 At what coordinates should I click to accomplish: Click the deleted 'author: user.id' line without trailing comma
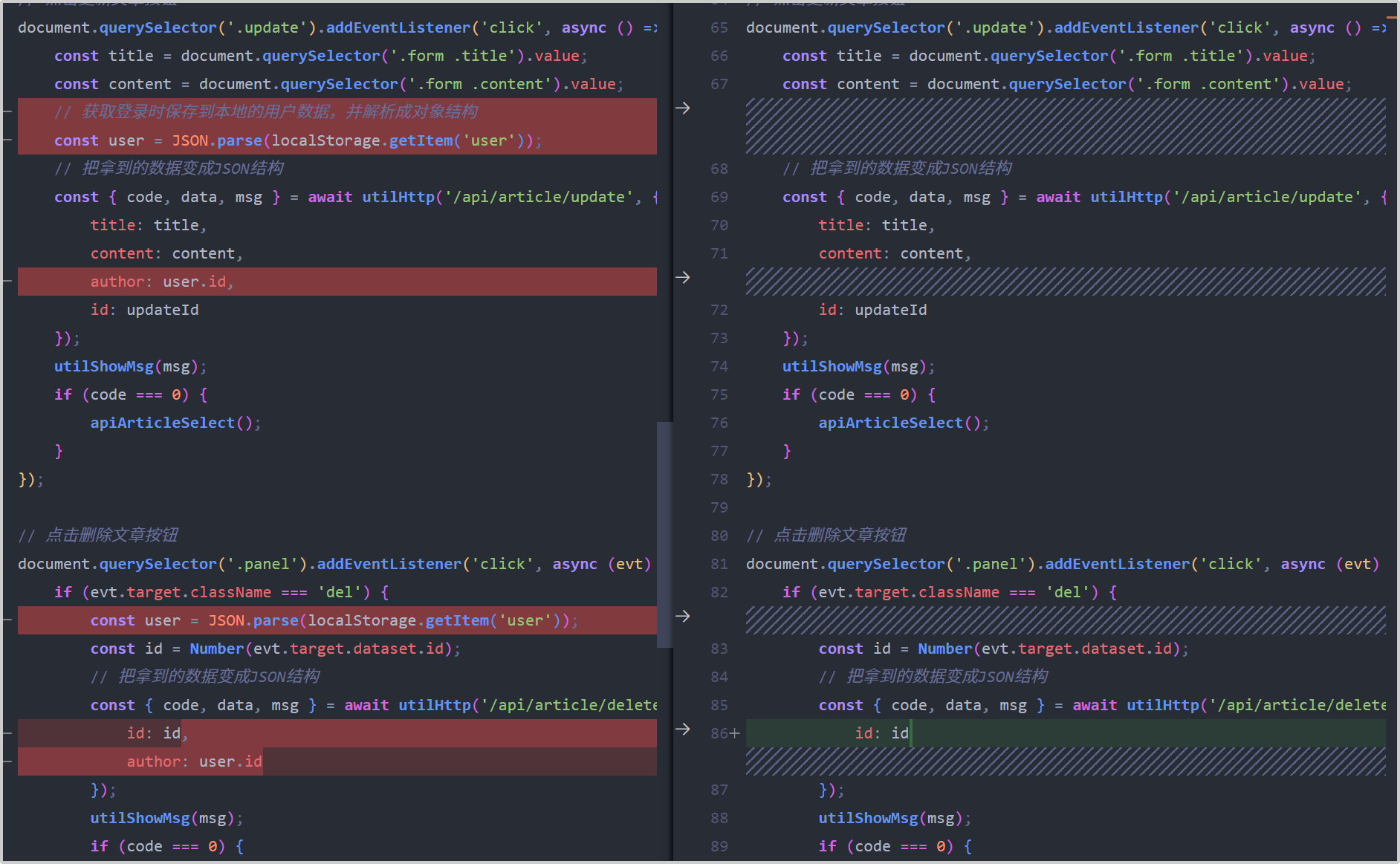(194, 762)
